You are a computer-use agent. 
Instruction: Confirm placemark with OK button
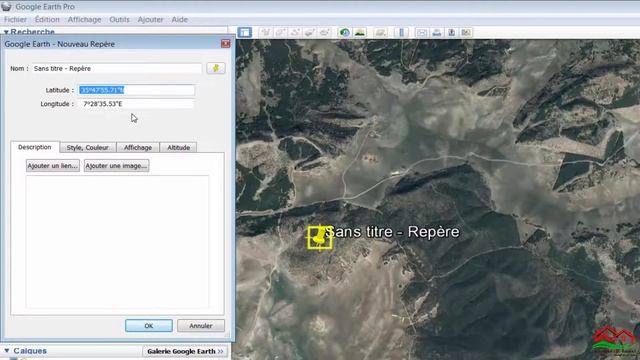[x=149, y=326]
